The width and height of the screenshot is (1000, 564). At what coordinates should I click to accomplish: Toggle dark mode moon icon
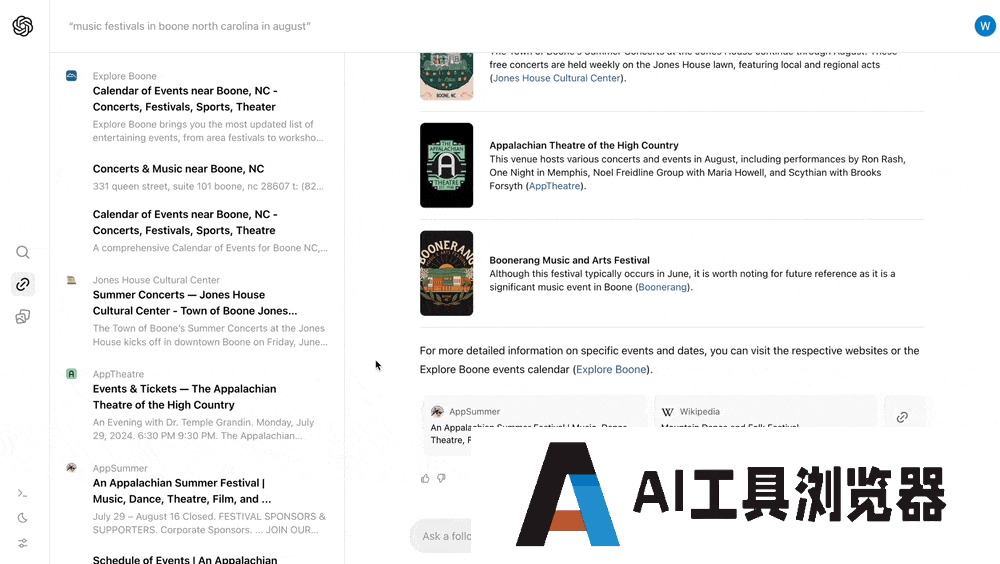[23, 518]
